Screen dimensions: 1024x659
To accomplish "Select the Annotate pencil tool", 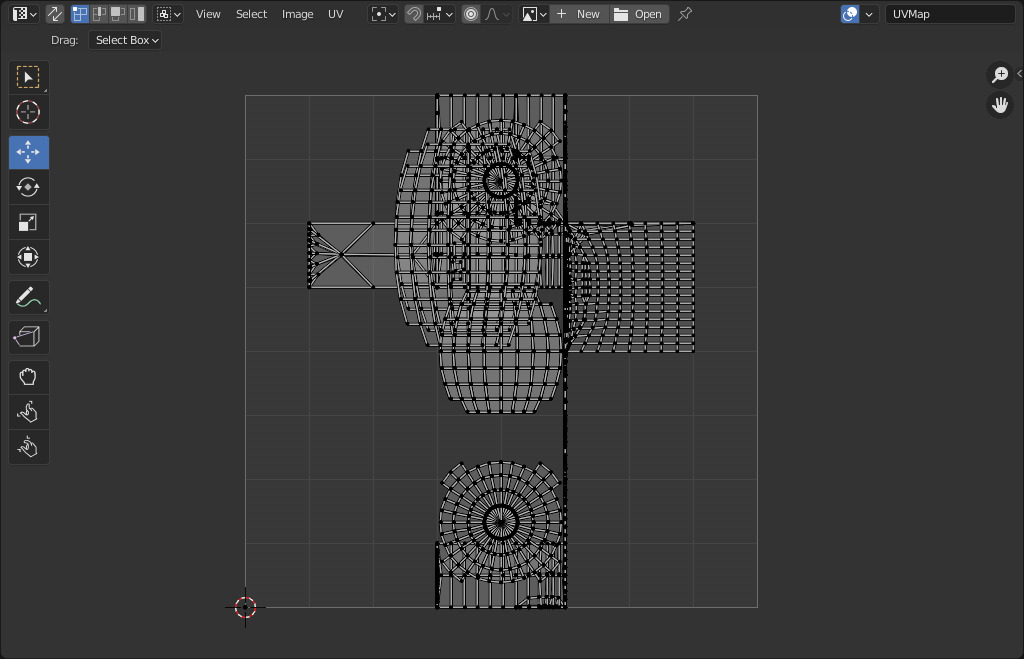I will pyautogui.click(x=28, y=298).
